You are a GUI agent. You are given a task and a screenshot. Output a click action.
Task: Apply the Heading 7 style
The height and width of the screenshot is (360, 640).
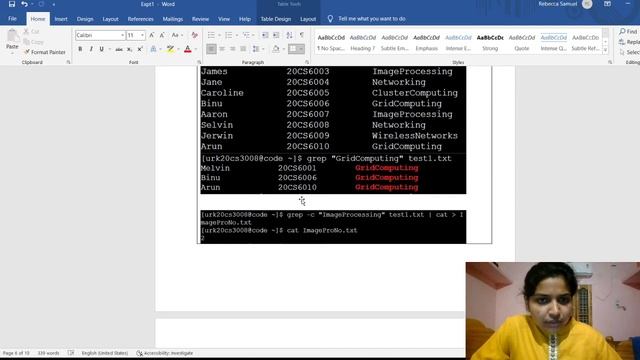point(363,42)
